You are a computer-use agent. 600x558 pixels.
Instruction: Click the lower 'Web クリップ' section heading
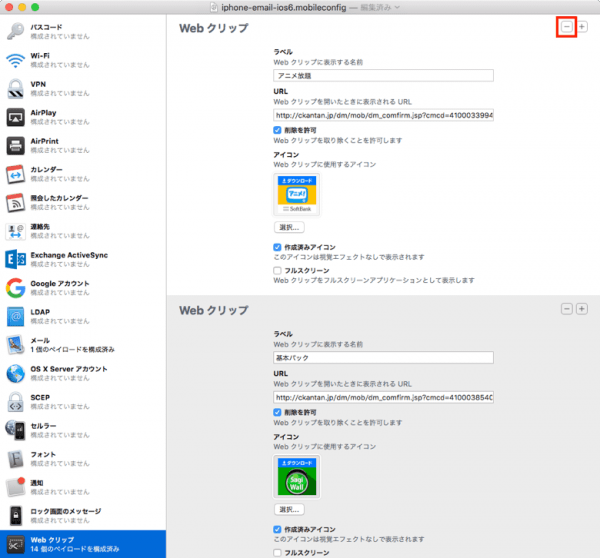tap(214, 310)
